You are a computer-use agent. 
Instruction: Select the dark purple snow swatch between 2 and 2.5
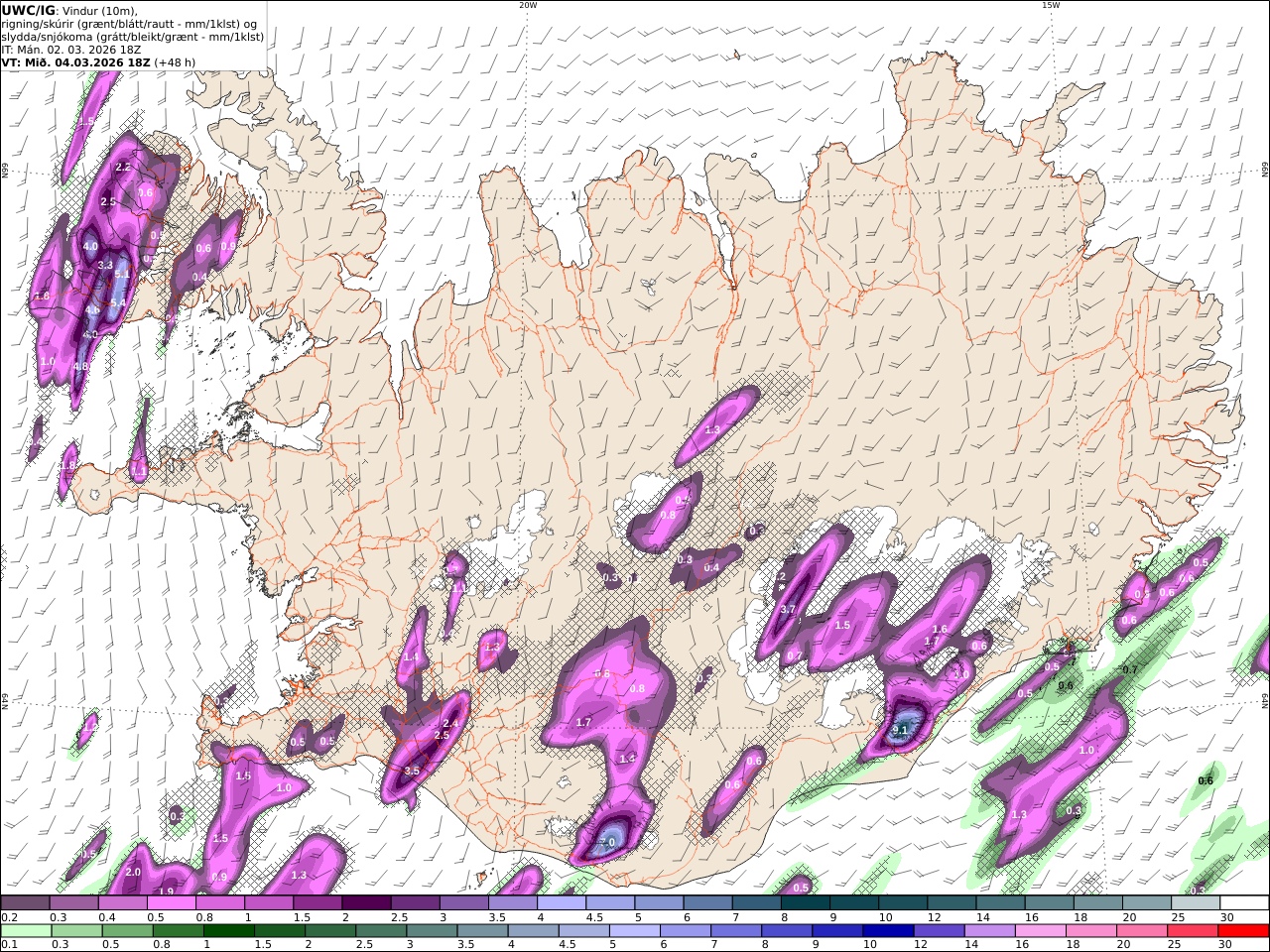click(366, 902)
